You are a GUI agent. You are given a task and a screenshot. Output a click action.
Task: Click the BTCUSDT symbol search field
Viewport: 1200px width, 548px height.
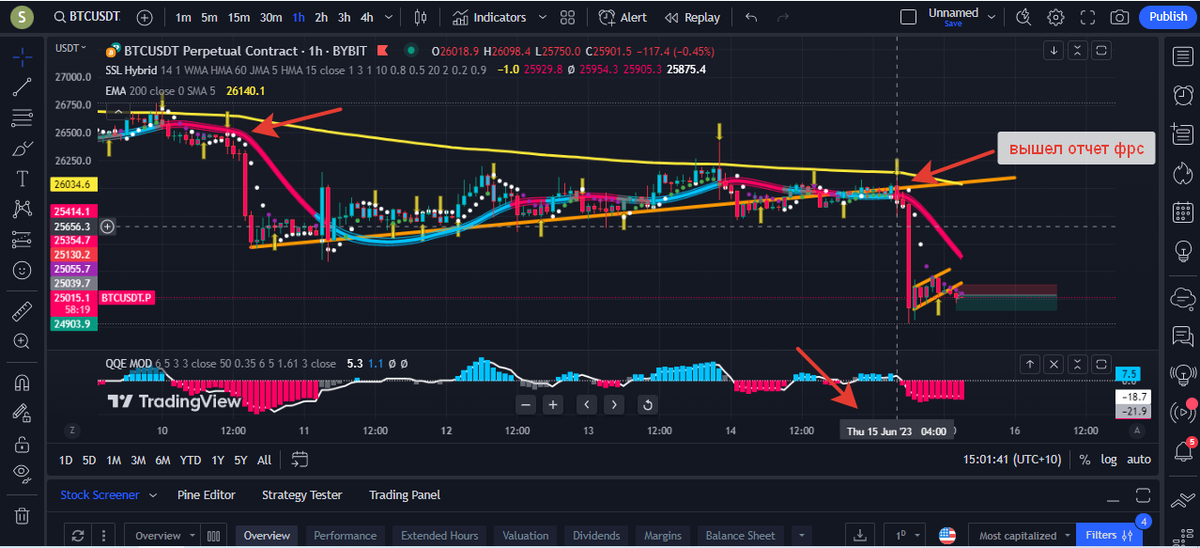[87, 17]
